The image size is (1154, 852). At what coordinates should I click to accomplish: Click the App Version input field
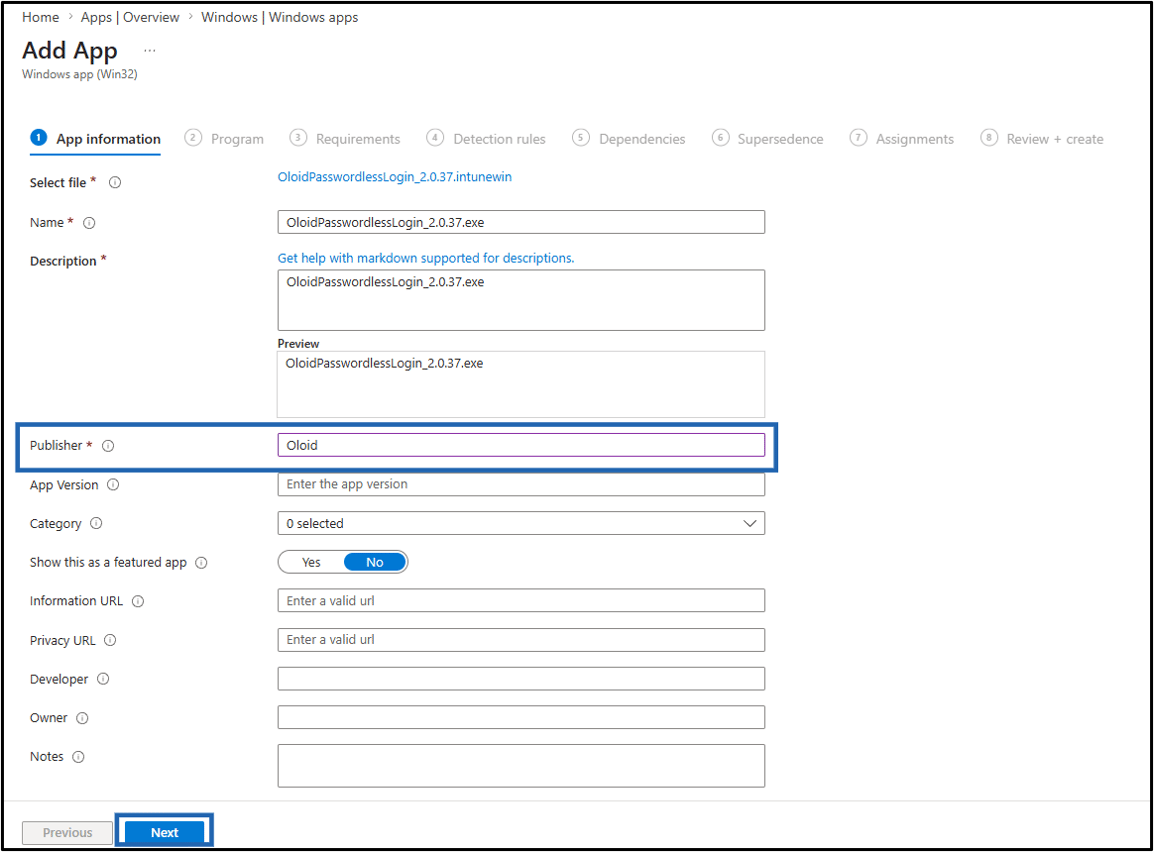point(521,484)
